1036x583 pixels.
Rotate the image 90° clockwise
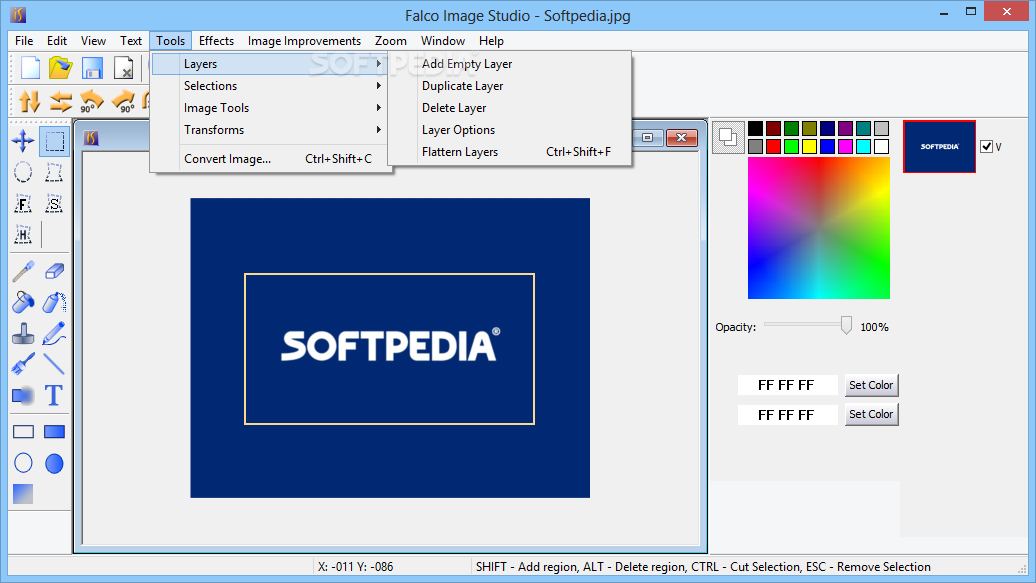coord(124,101)
